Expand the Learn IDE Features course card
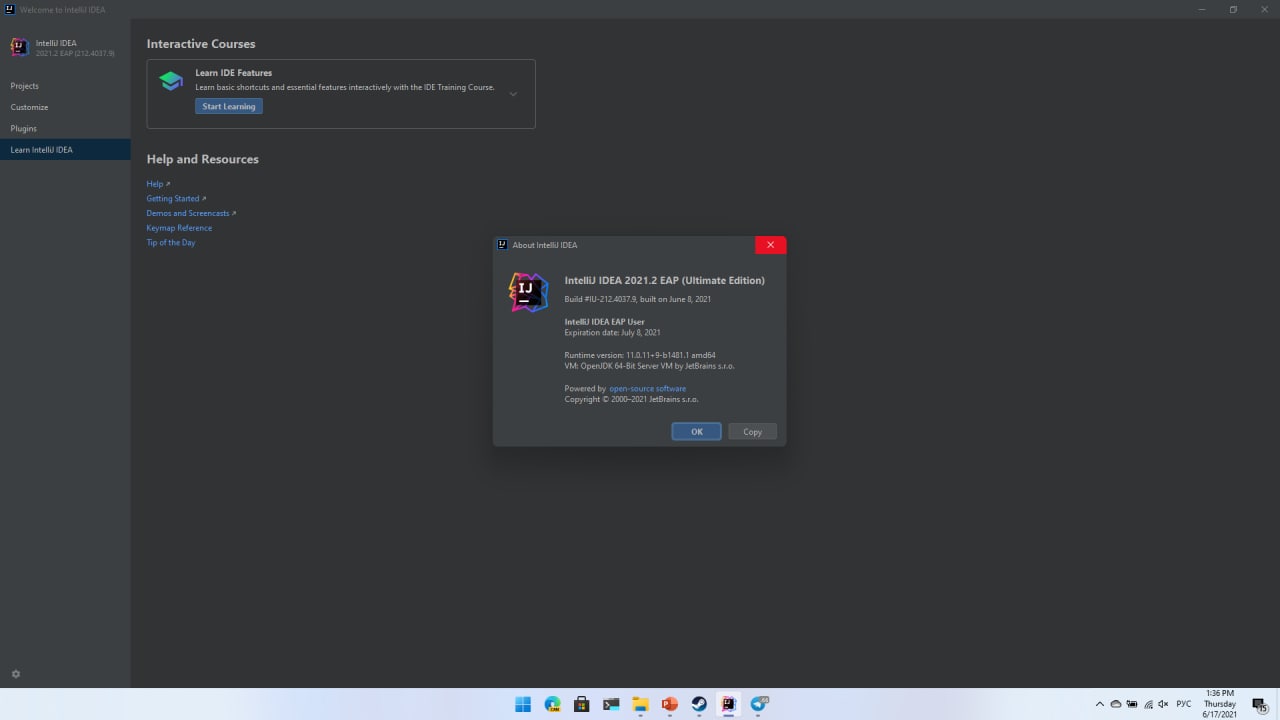The image size is (1280, 720). pyautogui.click(x=513, y=94)
